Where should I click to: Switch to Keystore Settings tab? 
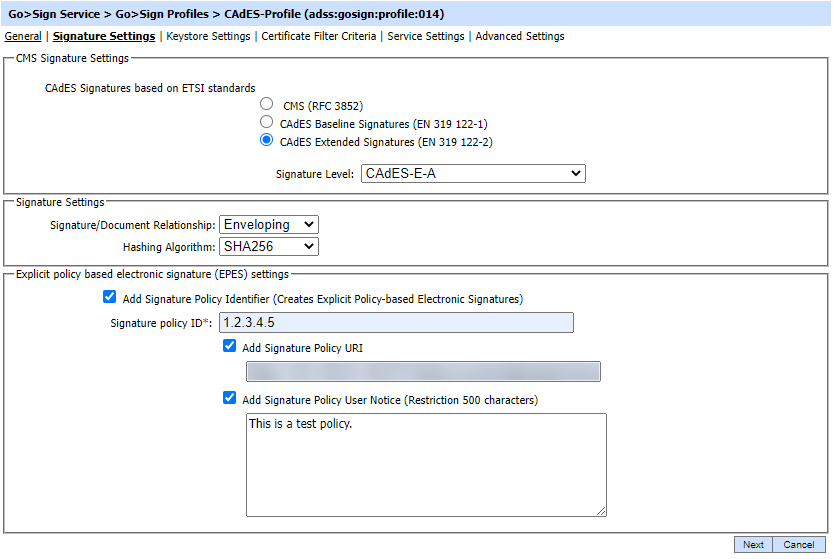(208, 36)
